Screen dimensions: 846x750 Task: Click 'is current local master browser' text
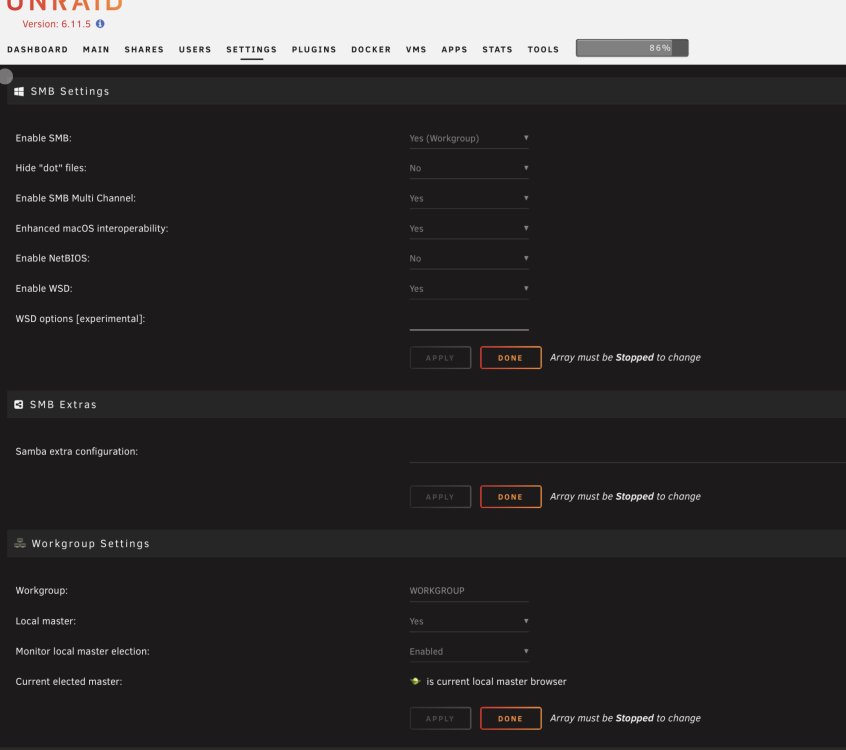pyautogui.click(x=496, y=681)
